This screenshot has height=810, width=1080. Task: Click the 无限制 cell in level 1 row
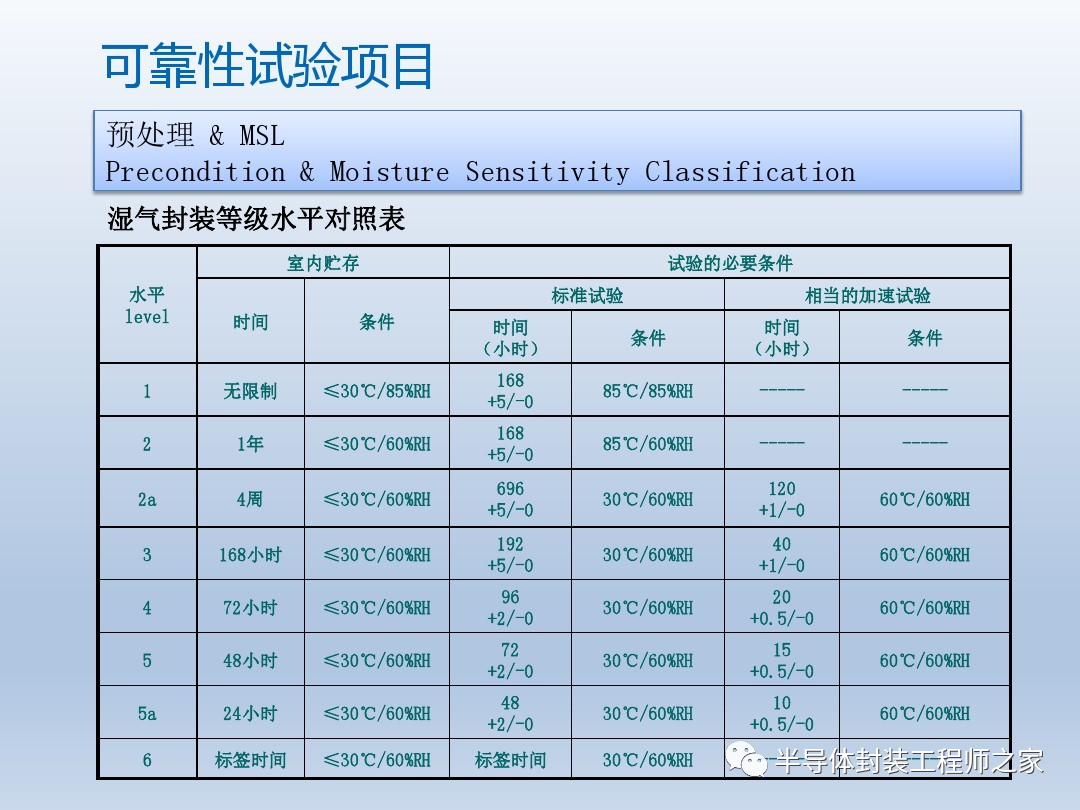[x=250, y=391]
